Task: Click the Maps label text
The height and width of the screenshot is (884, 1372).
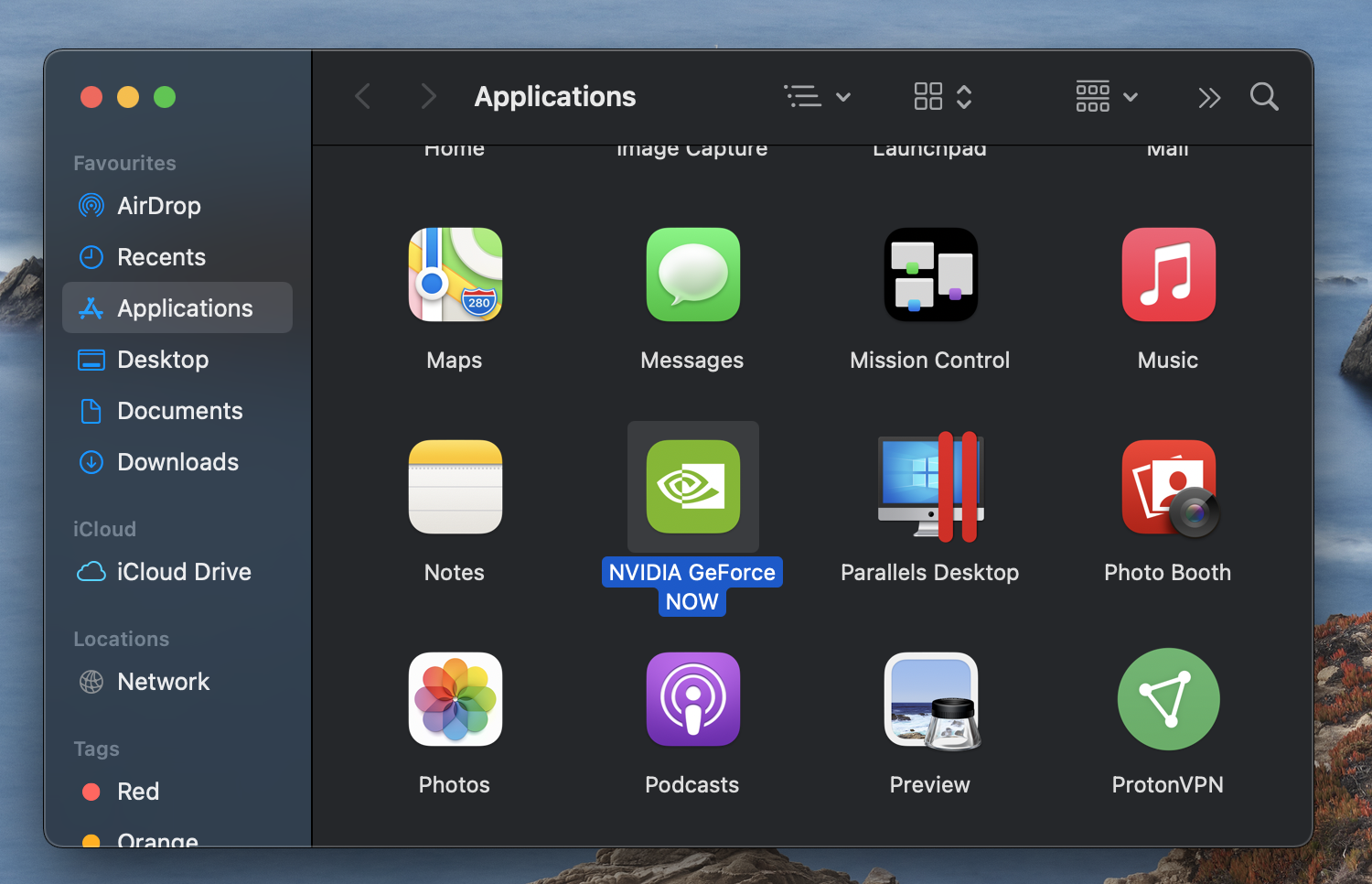Action: click(455, 361)
